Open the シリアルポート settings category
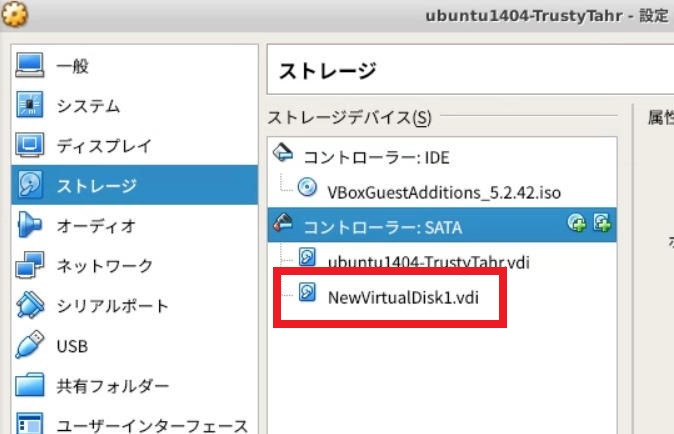674x434 pixels. pyautogui.click(x=135, y=306)
